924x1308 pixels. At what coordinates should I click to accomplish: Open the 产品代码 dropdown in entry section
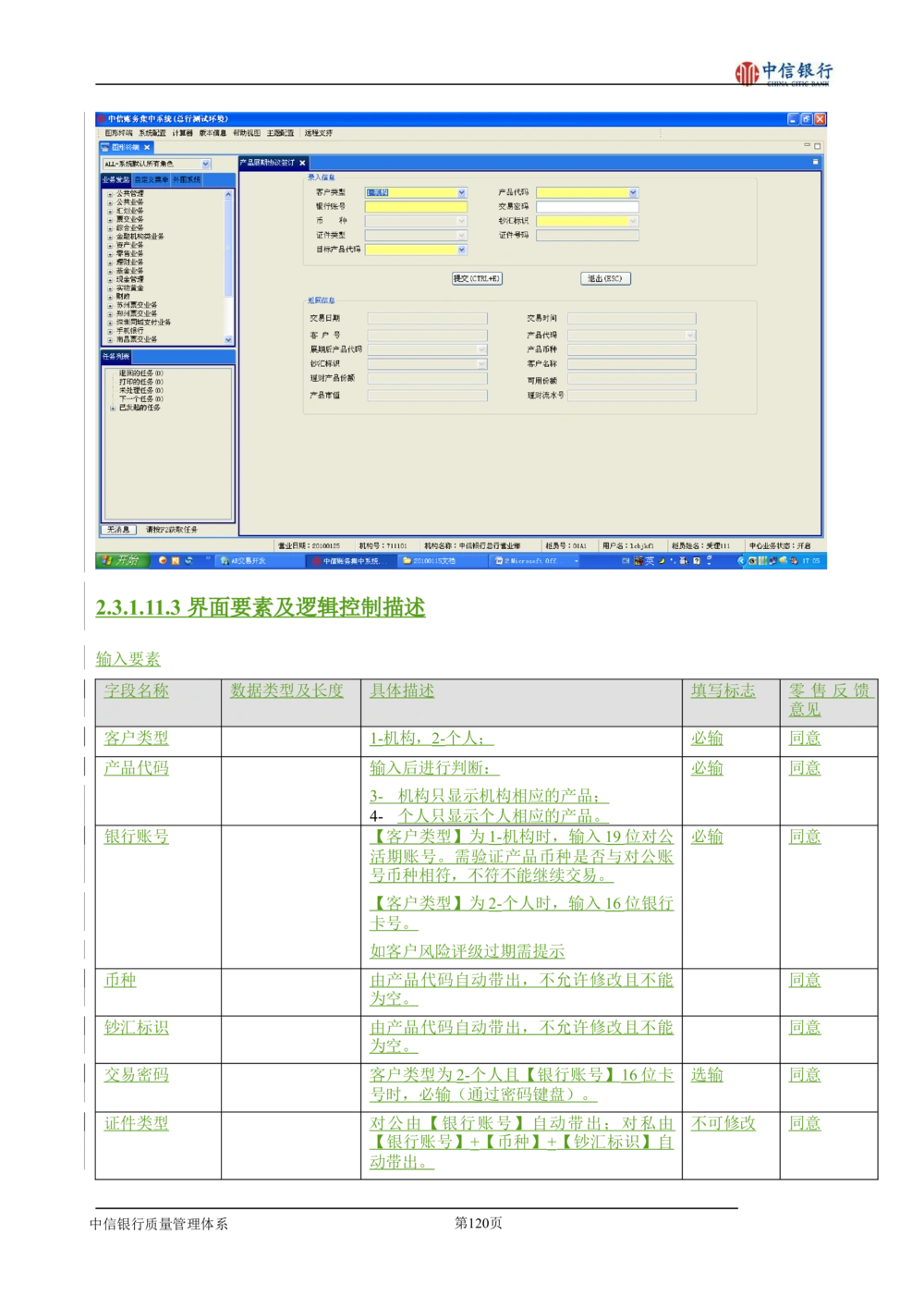click(633, 193)
